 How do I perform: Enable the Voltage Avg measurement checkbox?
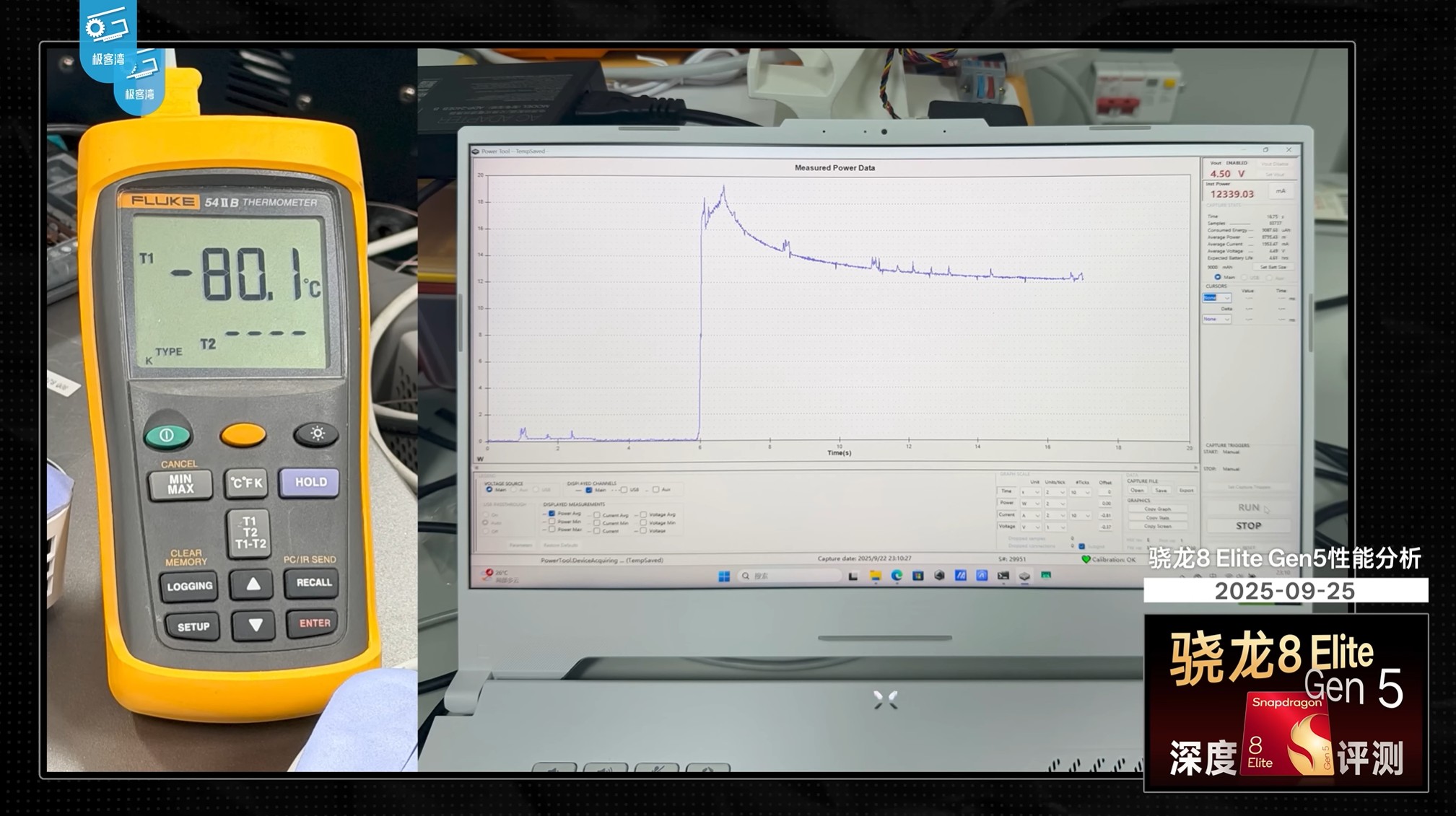643,515
